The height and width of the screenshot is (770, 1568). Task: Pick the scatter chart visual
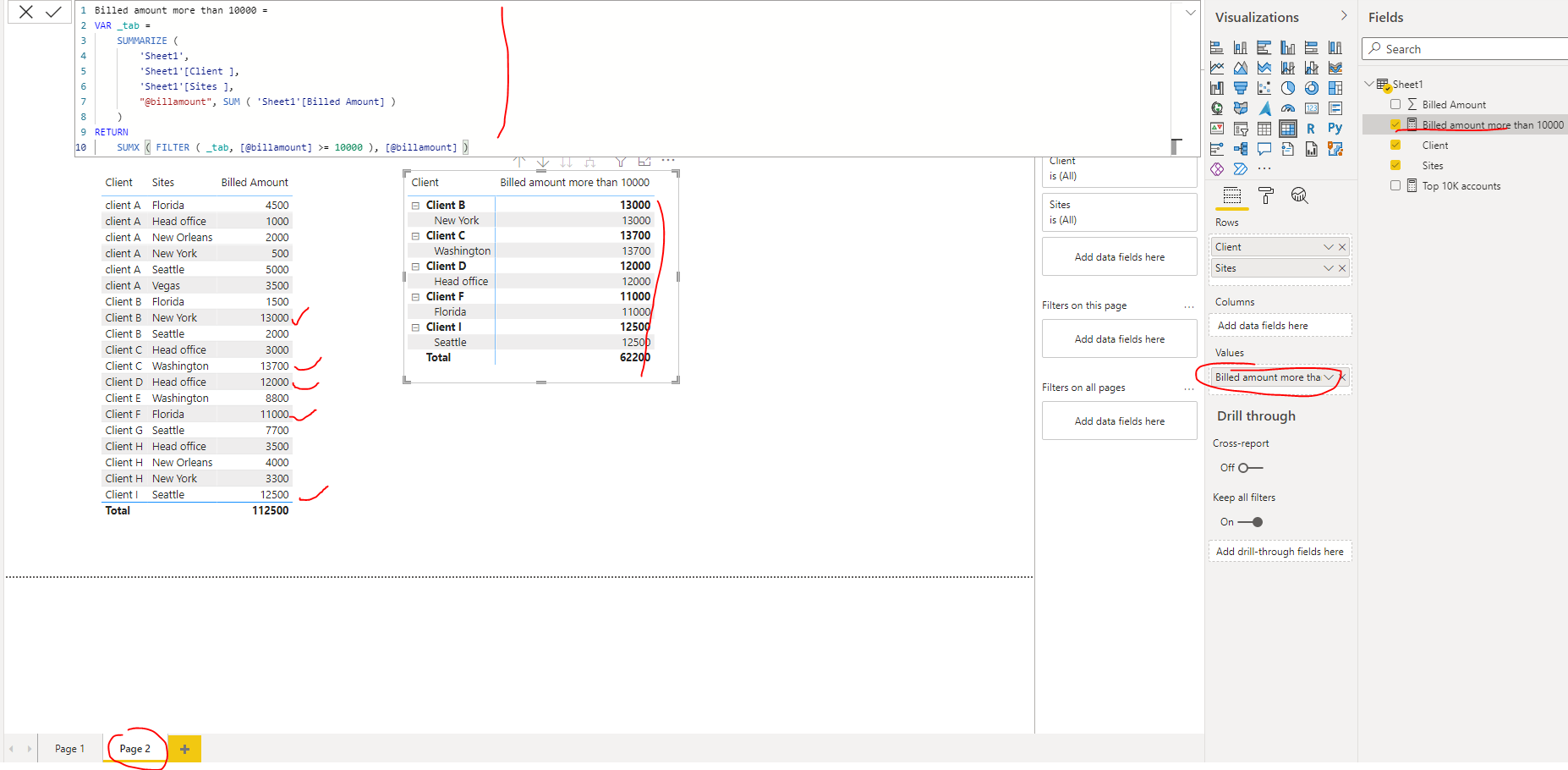(x=1264, y=88)
